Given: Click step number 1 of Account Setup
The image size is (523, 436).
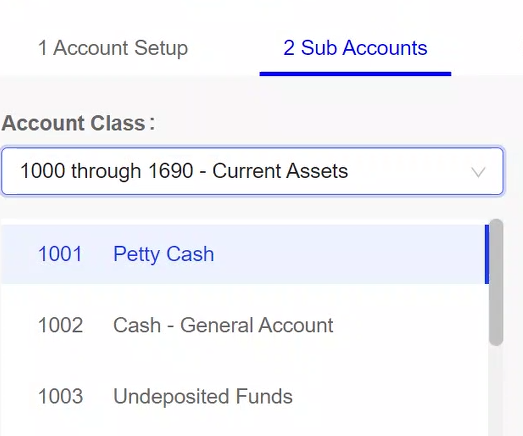Looking at the screenshot, I should pos(42,48).
